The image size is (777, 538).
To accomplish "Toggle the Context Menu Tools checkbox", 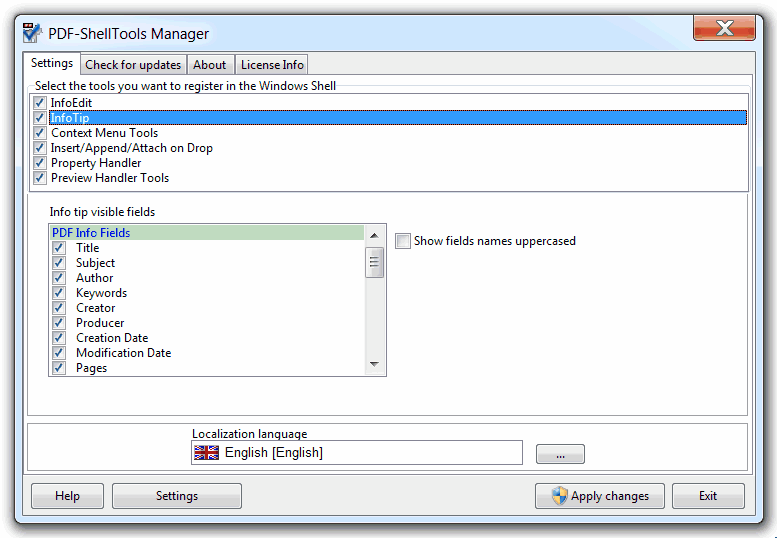I will coord(40,133).
